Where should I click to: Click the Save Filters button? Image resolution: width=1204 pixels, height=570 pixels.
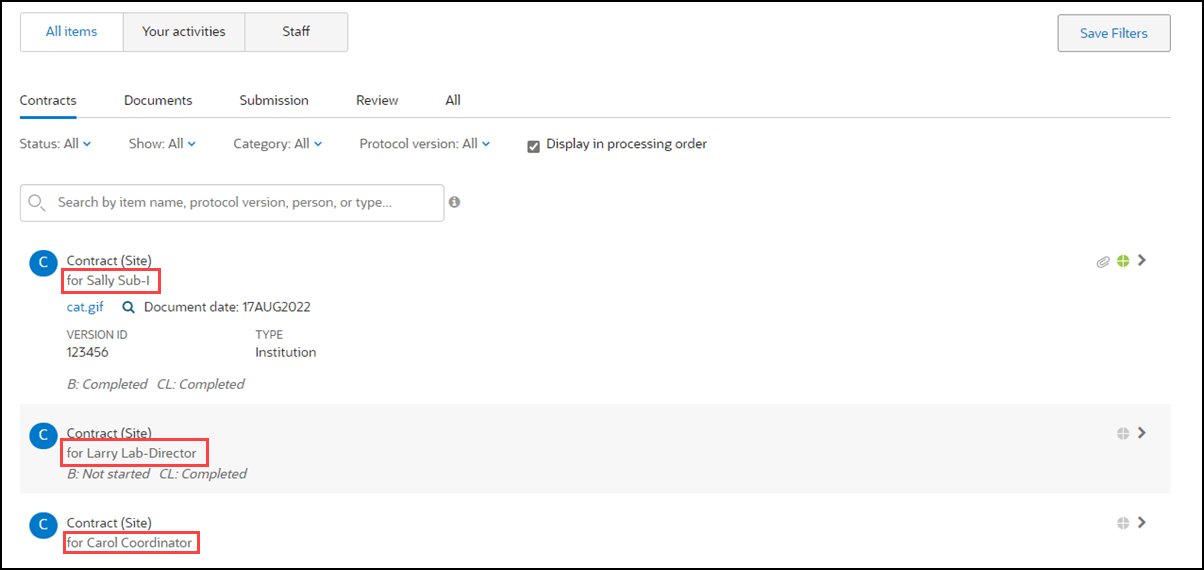1114,33
